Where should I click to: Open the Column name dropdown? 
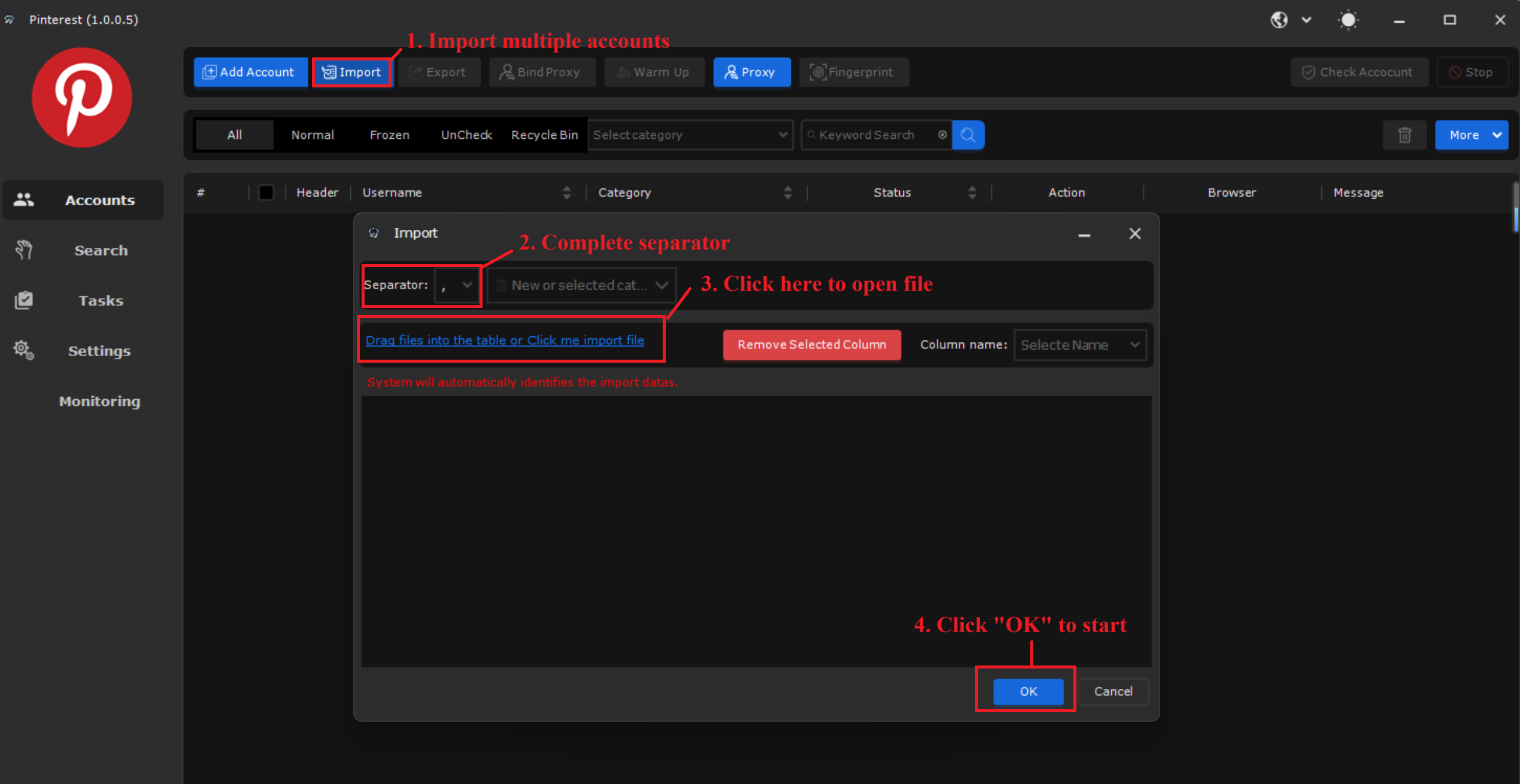1079,345
